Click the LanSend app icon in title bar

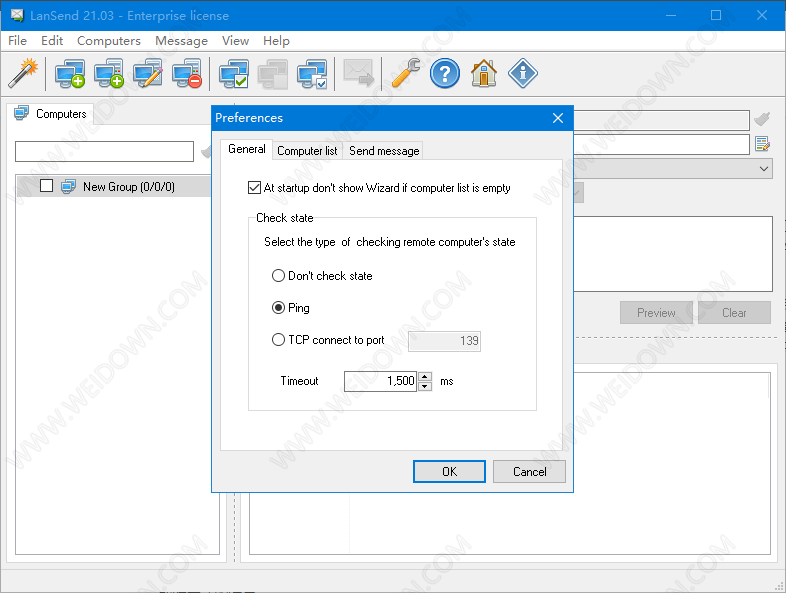[17, 15]
